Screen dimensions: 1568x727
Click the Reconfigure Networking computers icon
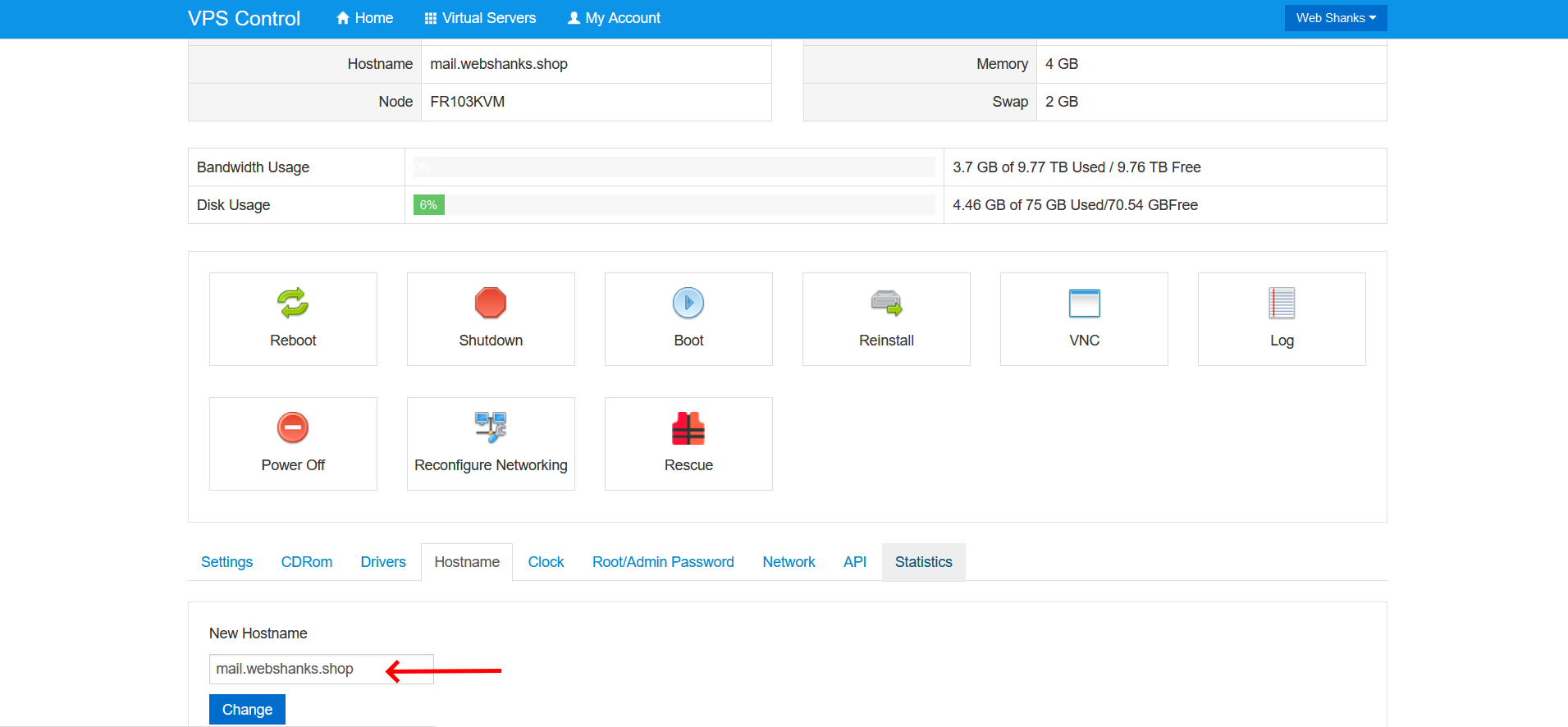491,428
